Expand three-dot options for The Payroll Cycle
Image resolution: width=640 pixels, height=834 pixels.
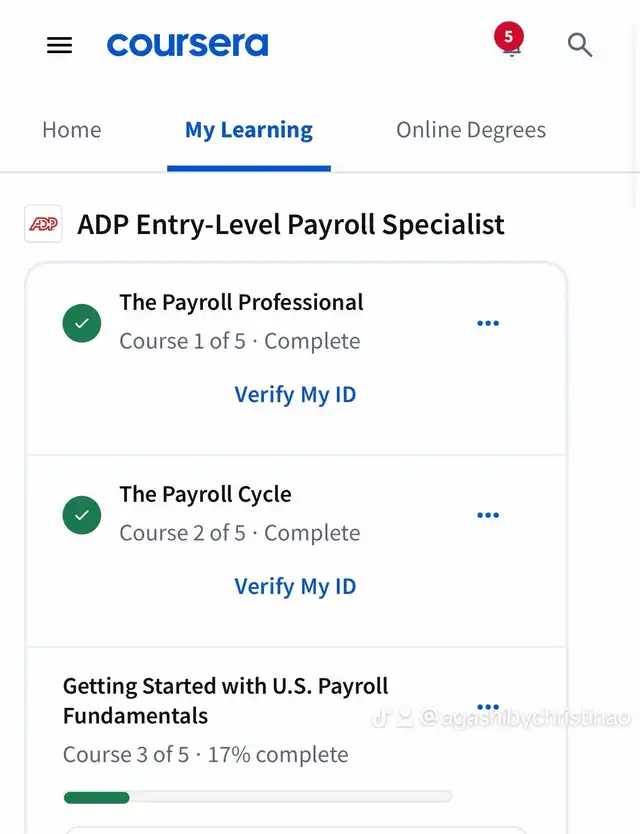488,515
